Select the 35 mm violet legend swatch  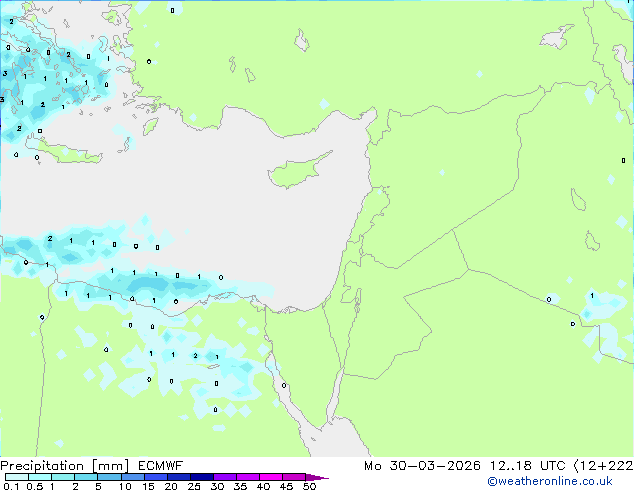247,477
